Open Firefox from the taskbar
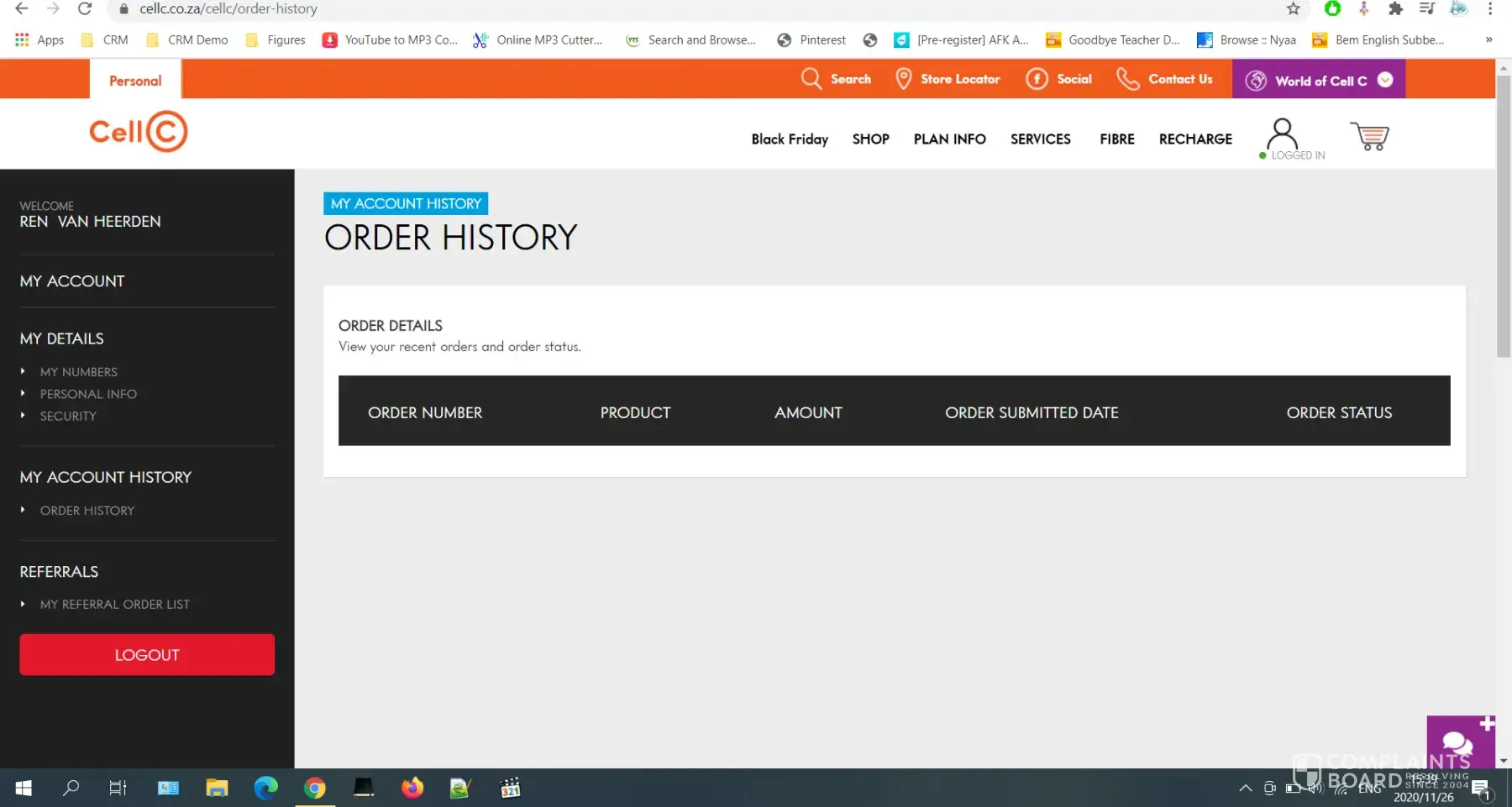 point(412,788)
